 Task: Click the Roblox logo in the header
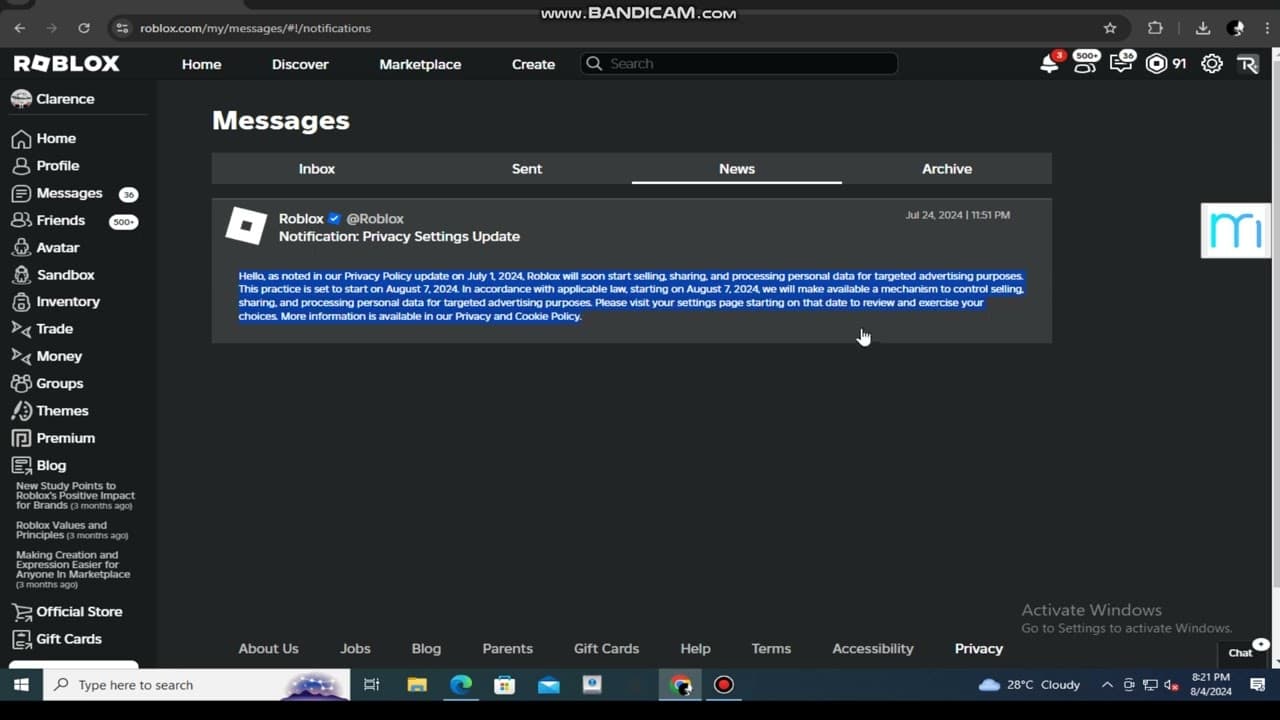pyautogui.click(x=67, y=64)
